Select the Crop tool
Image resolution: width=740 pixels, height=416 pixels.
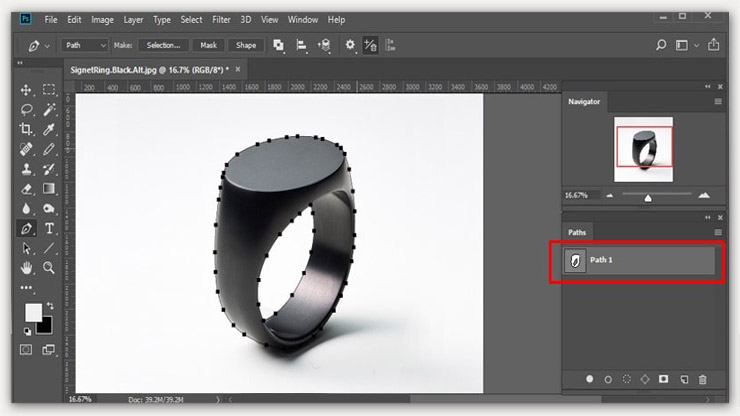click(x=27, y=129)
